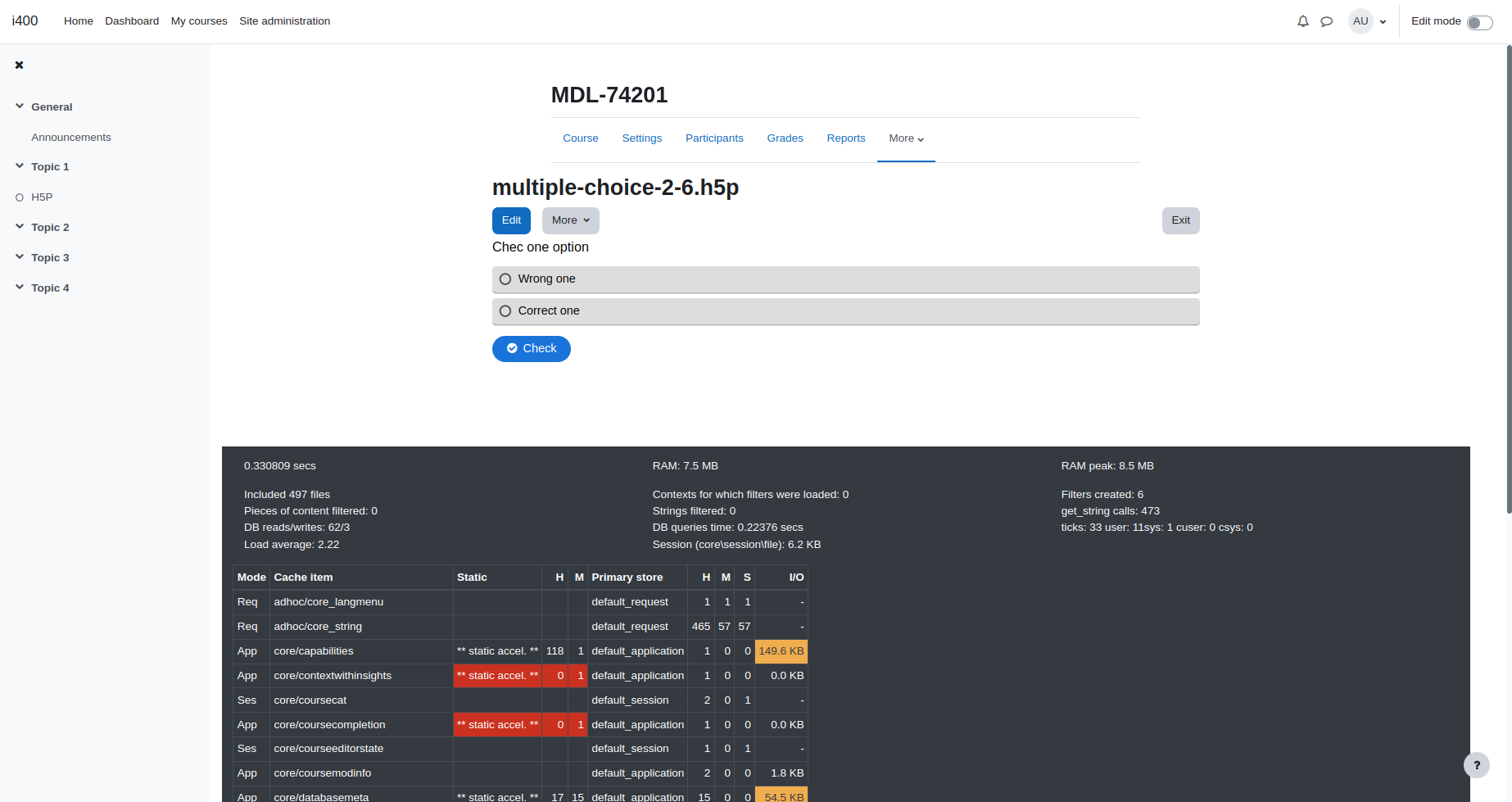The width and height of the screenshot is (1512, 802).
Task: Click the 'RAM peak: 8.5 MB' text
Action: point(1107,466)
